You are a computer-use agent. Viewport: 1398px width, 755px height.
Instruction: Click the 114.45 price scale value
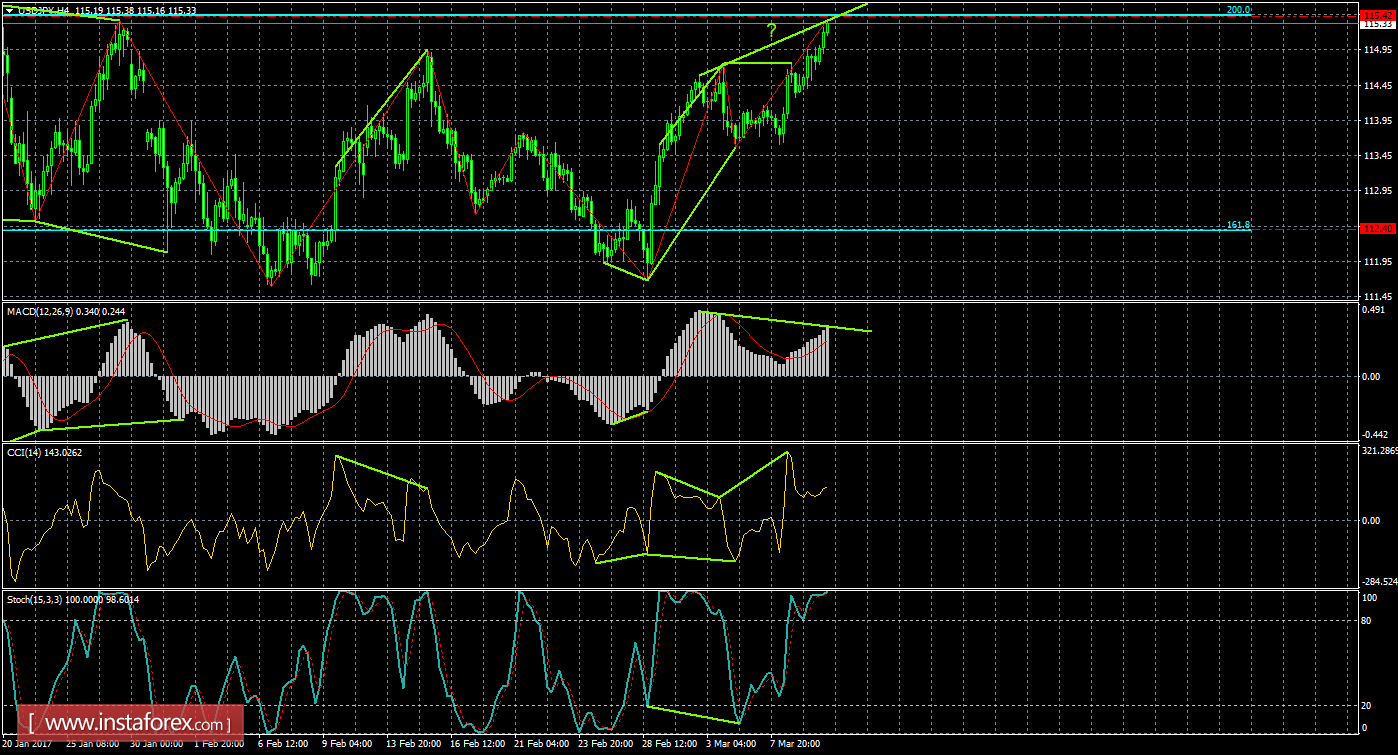pyautogui.click(x=1377, y=84)
